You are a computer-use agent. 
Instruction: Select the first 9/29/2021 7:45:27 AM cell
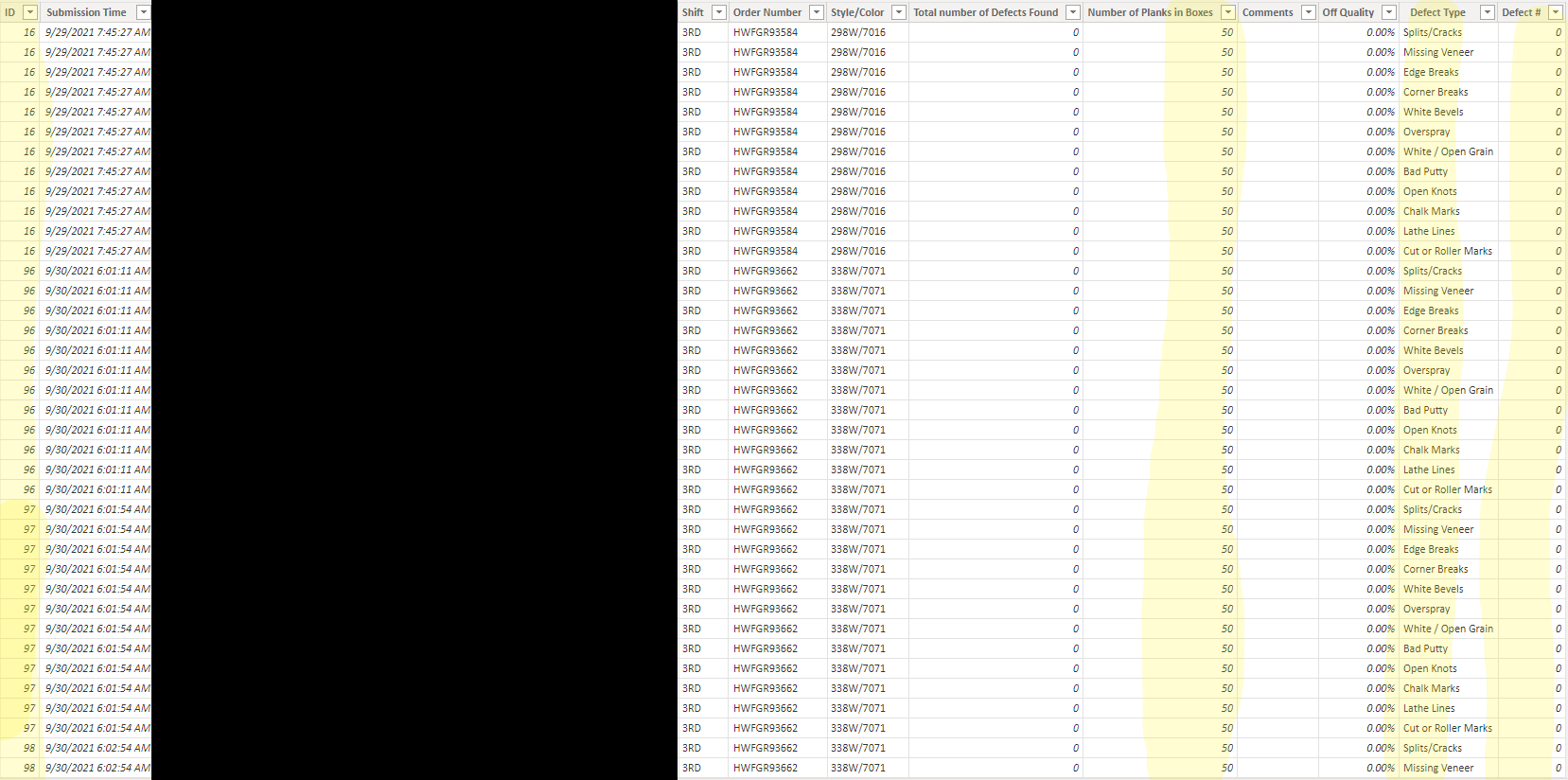coord(97,32)
